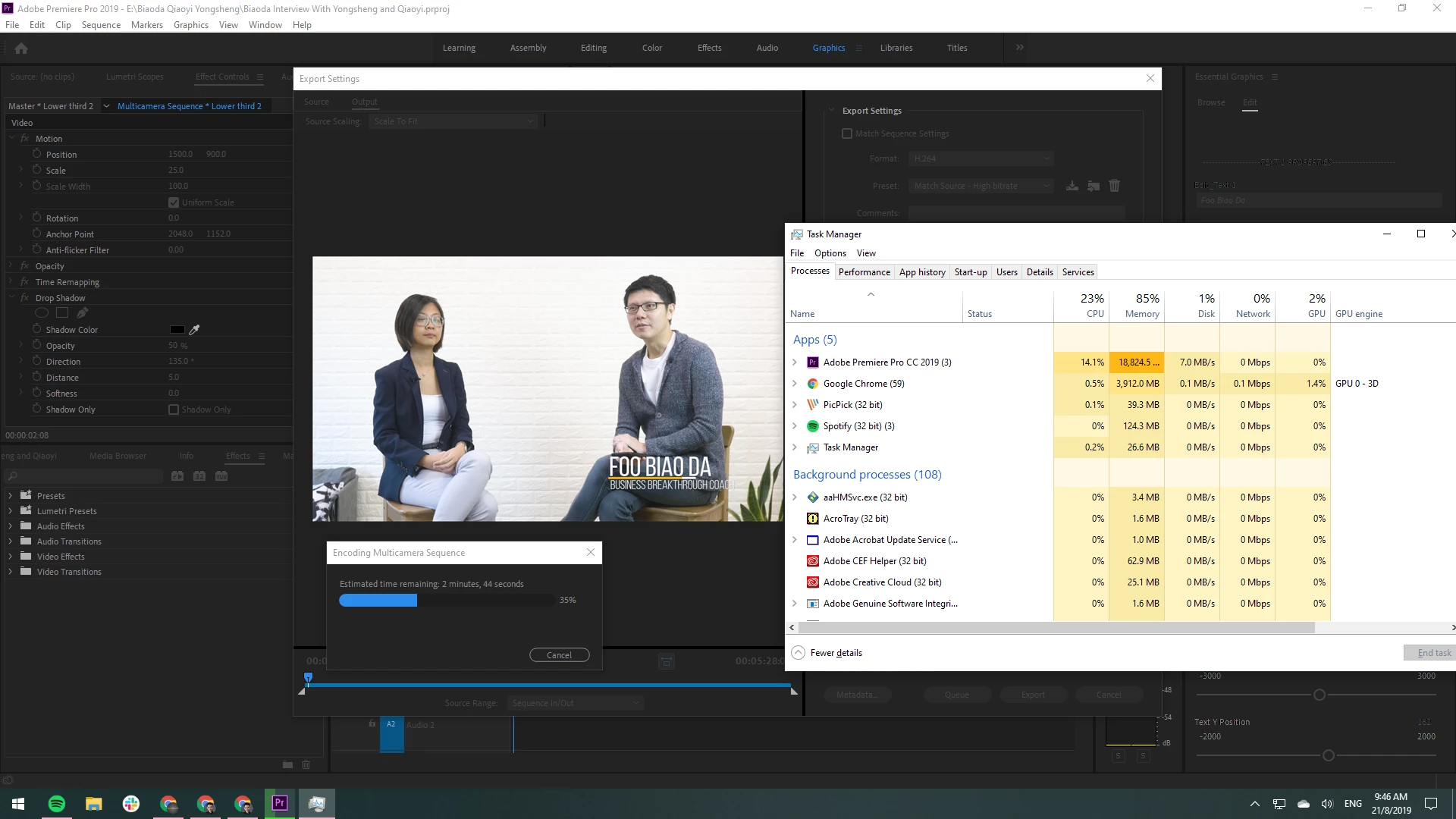This screenshot has height=819, width=1456.
Task: Click the Home icon in Premiere
Action: pos(21,49)
